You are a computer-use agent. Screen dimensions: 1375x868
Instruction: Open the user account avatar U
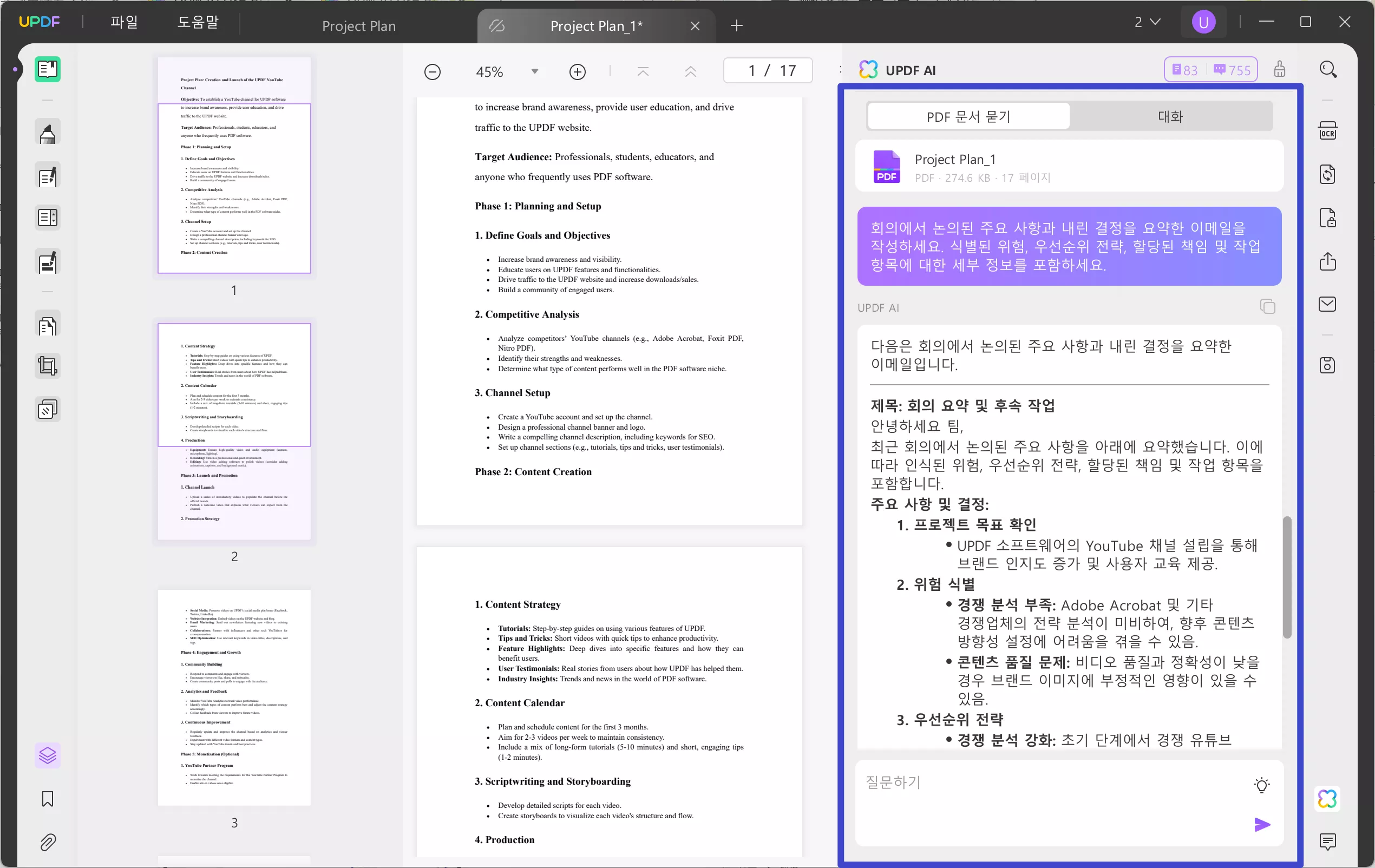pos(1204,23)
